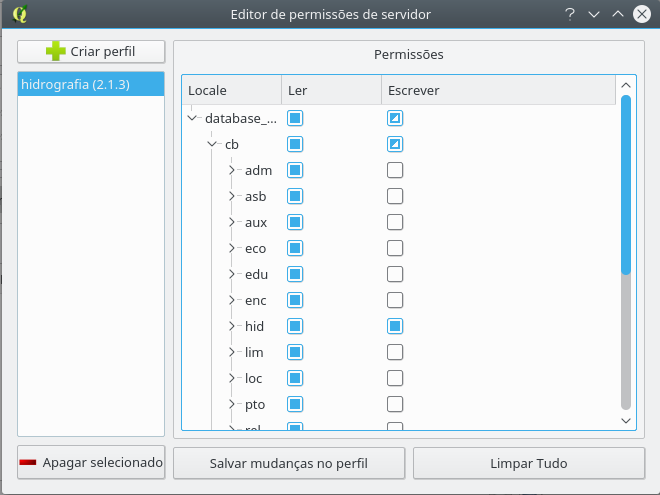Uncheck Ler for pto row
The image size is (660, 495).
point(295,404)
